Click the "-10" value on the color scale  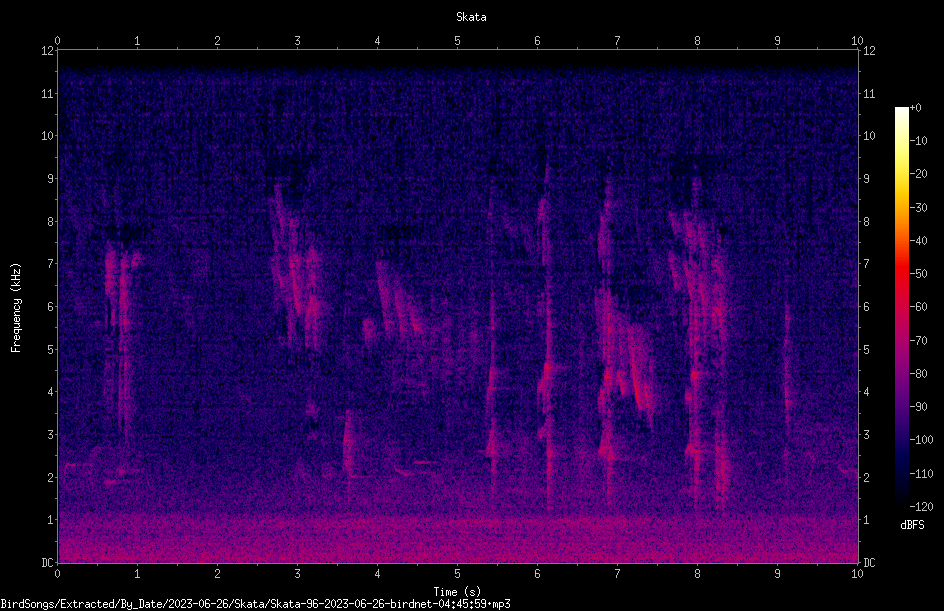(918, 141)
